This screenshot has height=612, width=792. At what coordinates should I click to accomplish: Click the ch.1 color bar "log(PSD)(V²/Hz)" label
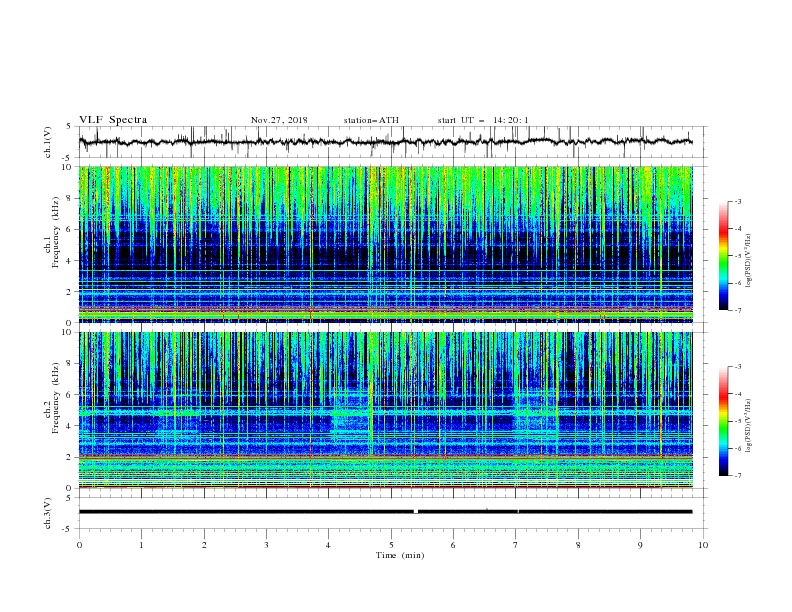(749, 260)
